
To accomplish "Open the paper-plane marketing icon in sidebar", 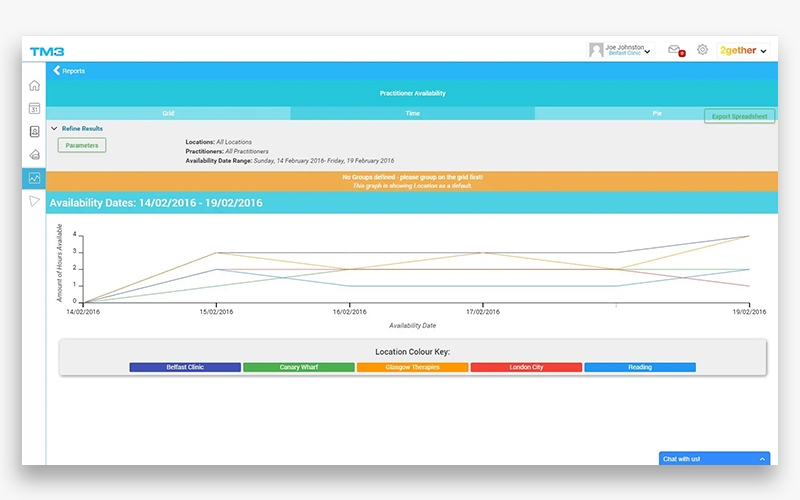I will 34,201.
